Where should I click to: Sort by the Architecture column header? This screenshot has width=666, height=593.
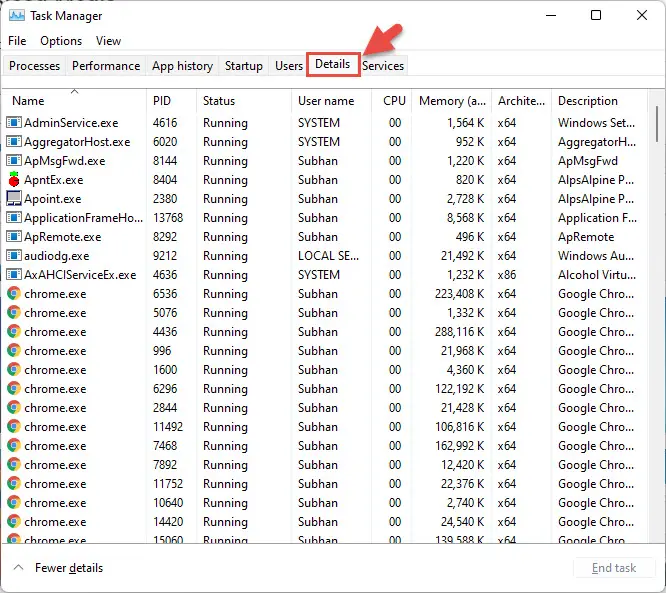522,101
